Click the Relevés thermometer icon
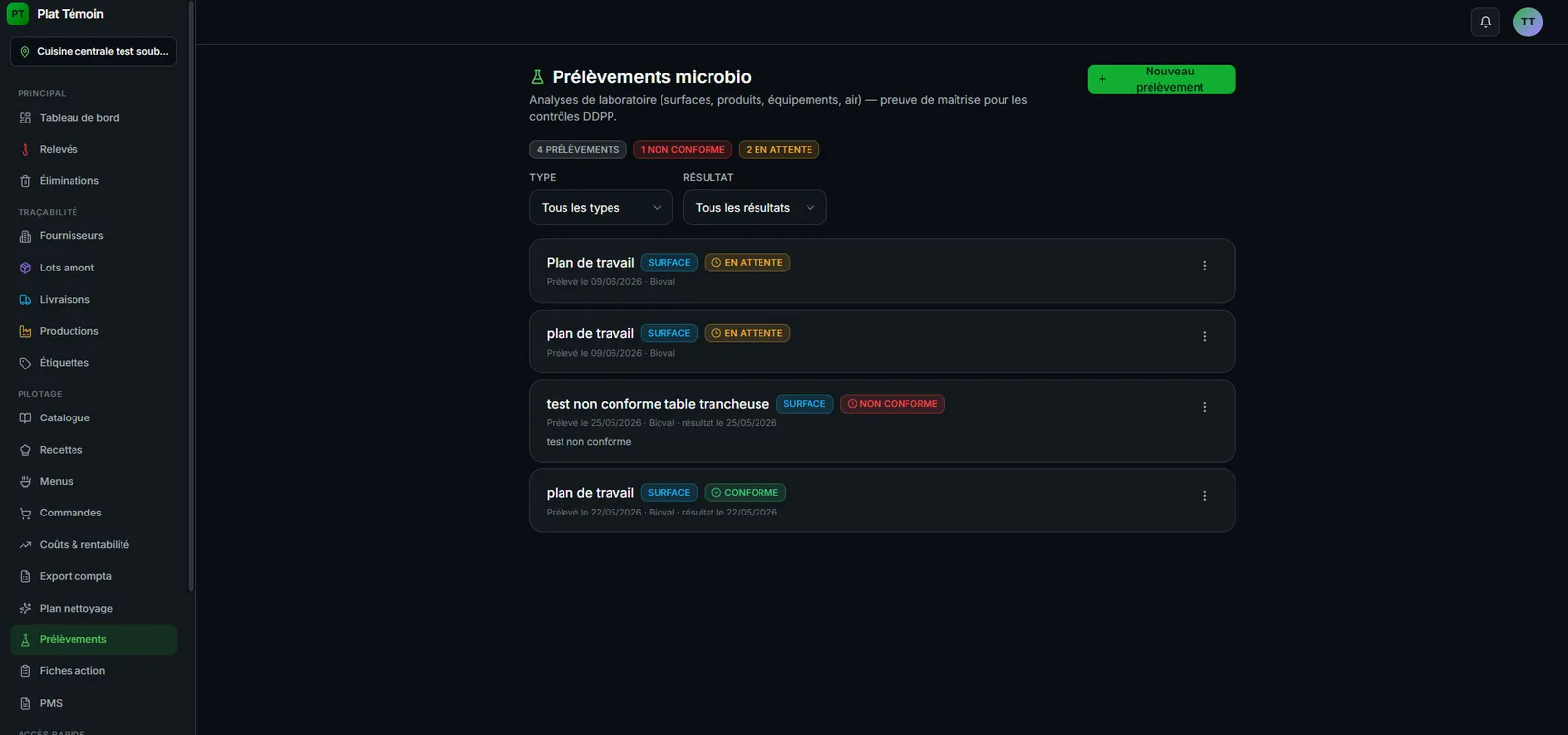This screenshot has width=1568, height=735. coord(25,150)
